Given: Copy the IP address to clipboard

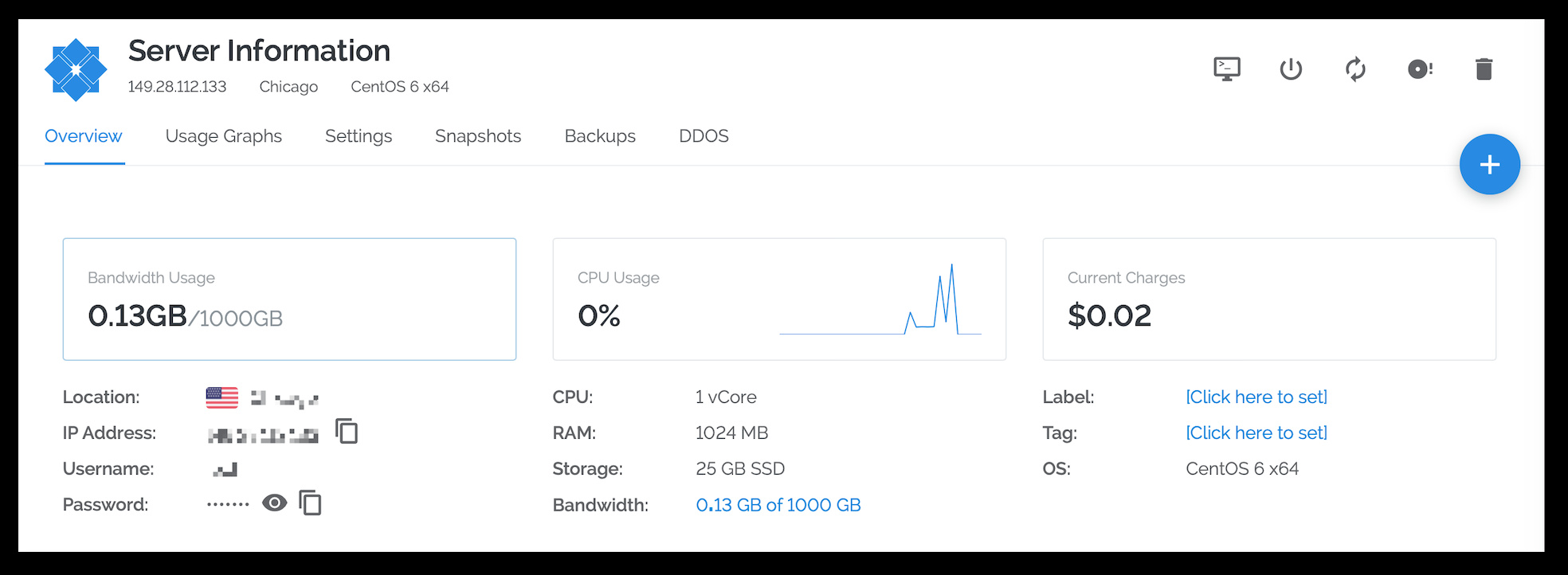Looking at the screenshot, I should click(347, 432).
